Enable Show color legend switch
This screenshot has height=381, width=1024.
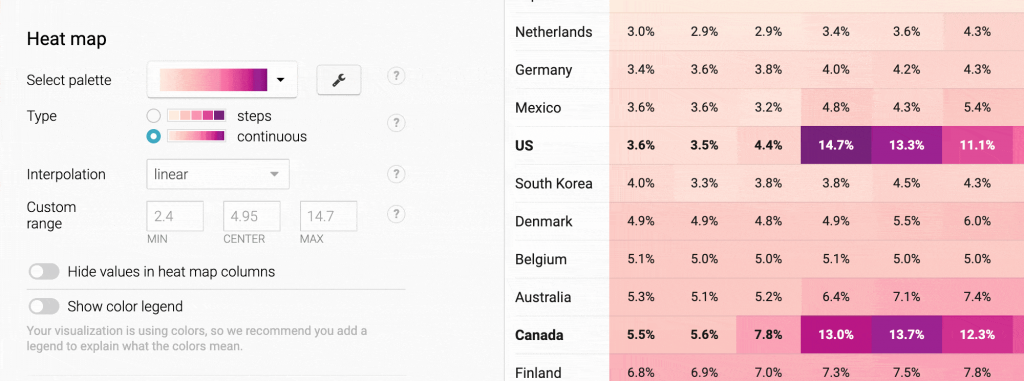click(44, 306)
